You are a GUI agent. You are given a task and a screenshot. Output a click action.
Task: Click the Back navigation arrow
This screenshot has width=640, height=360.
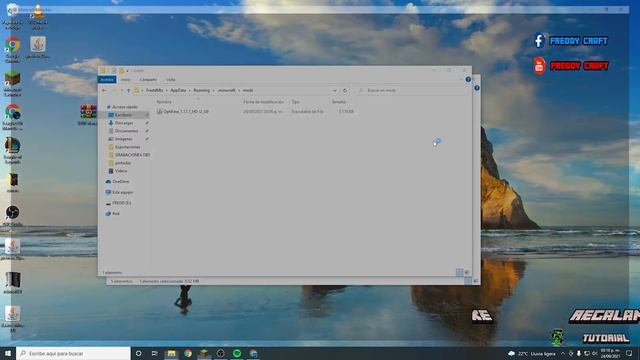click(x=104, y=90)
